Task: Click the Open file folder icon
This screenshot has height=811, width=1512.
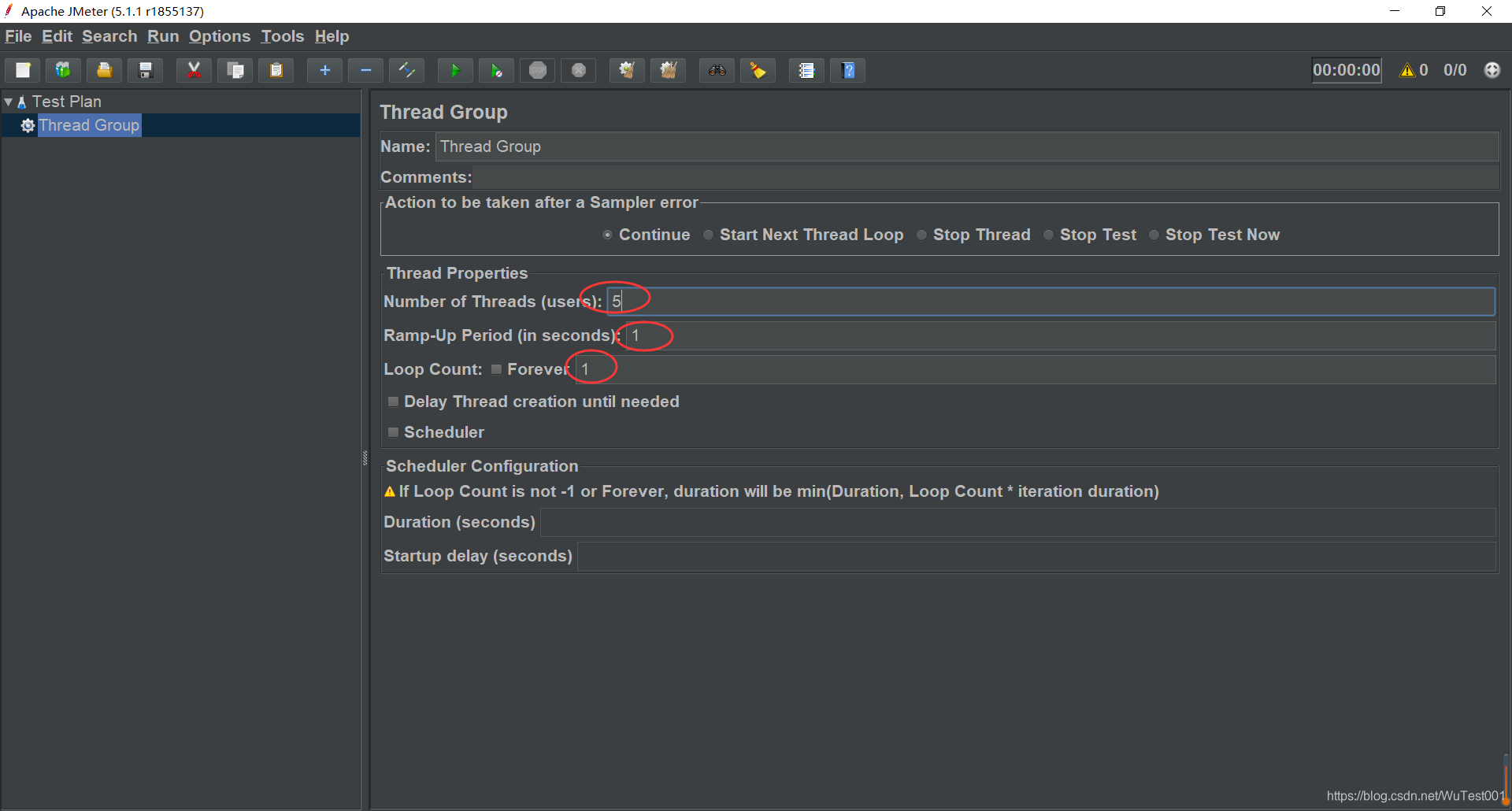Action: coord(104,70)
